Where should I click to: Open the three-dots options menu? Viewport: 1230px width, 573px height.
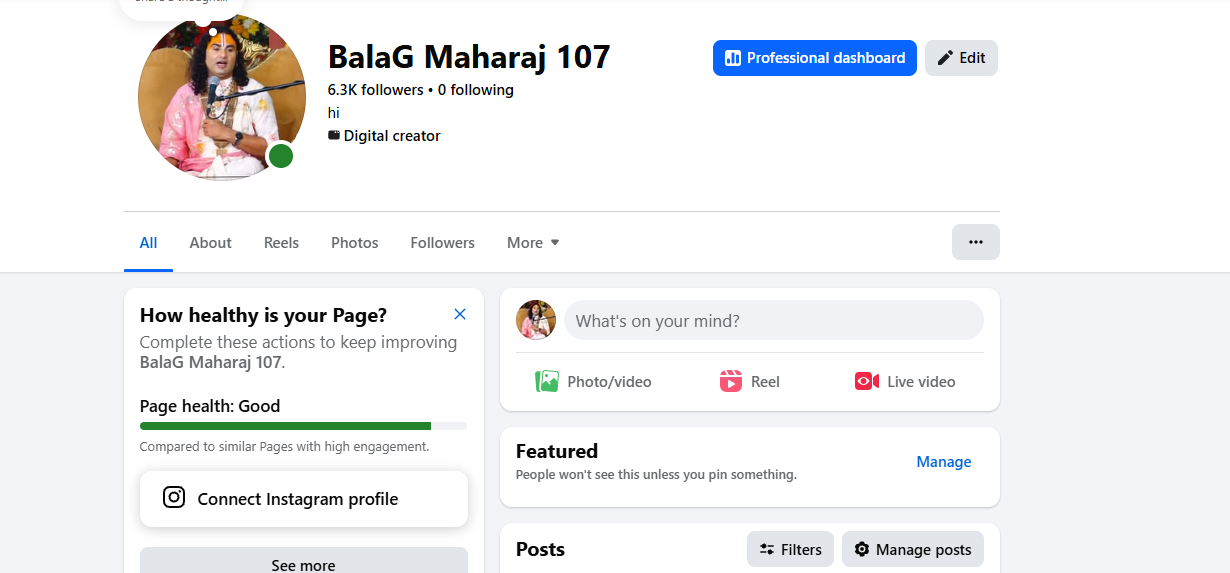click(976, 242)
